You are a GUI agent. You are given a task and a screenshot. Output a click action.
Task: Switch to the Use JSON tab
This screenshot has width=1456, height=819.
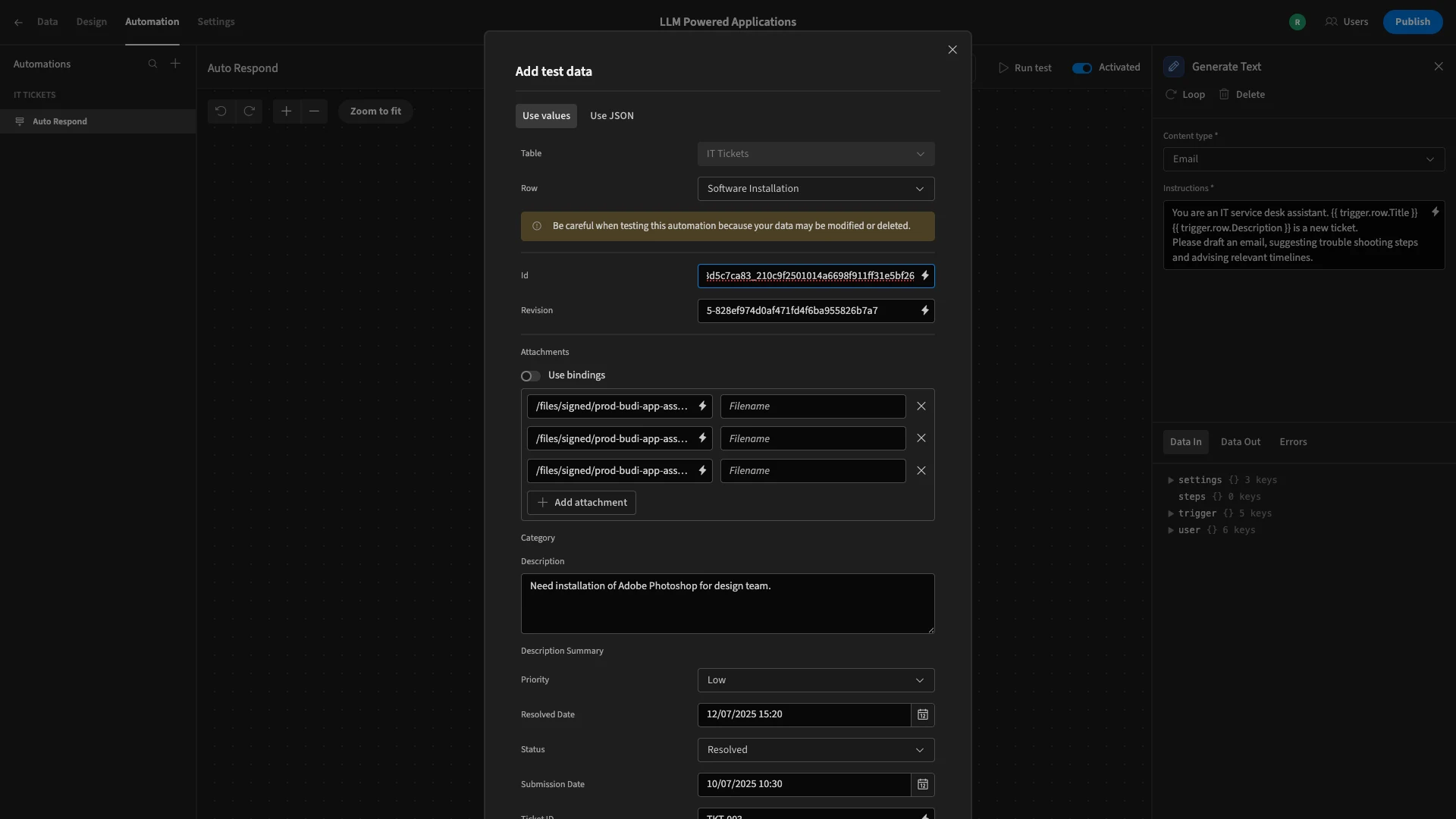point(612,116)
